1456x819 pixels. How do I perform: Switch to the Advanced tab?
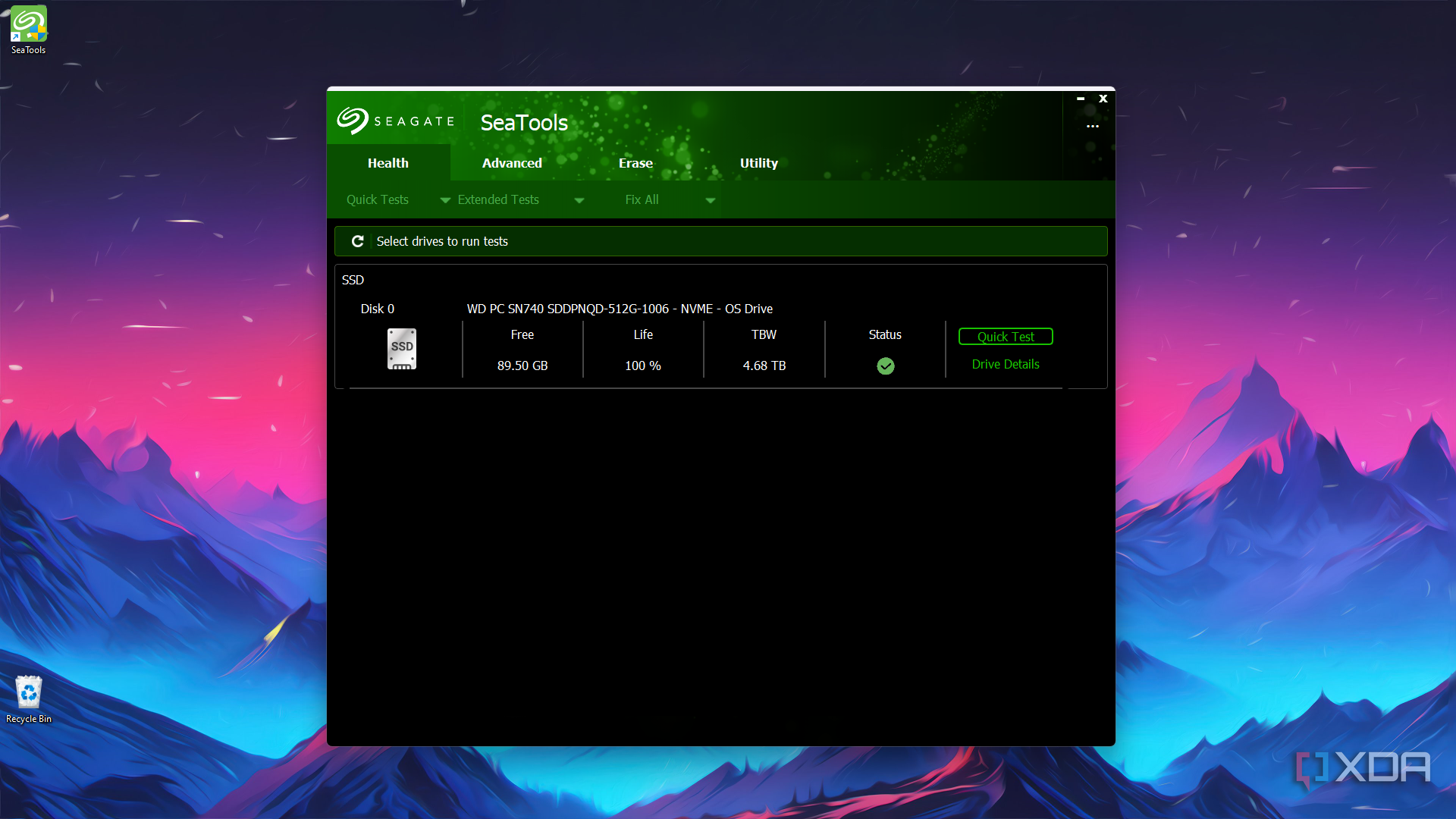(x=512, y=163)
